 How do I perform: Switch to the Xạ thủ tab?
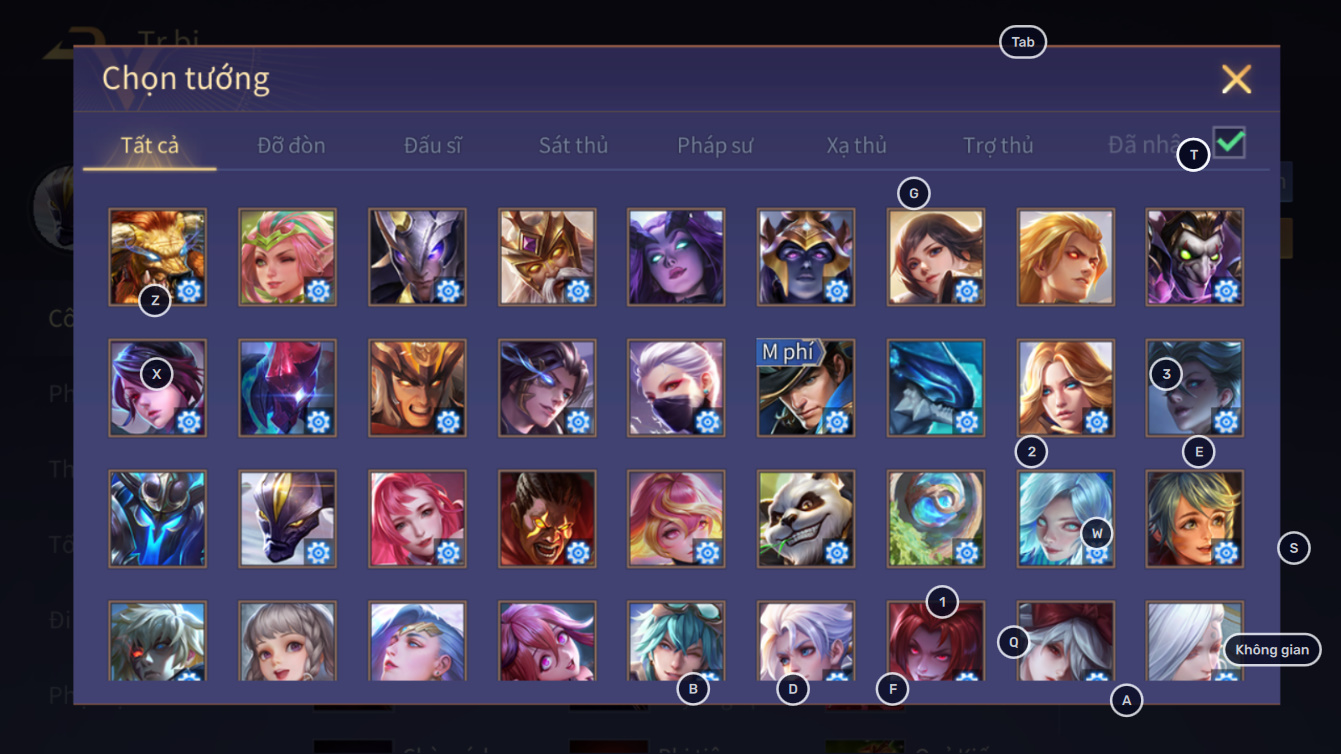tap(857, 145)
